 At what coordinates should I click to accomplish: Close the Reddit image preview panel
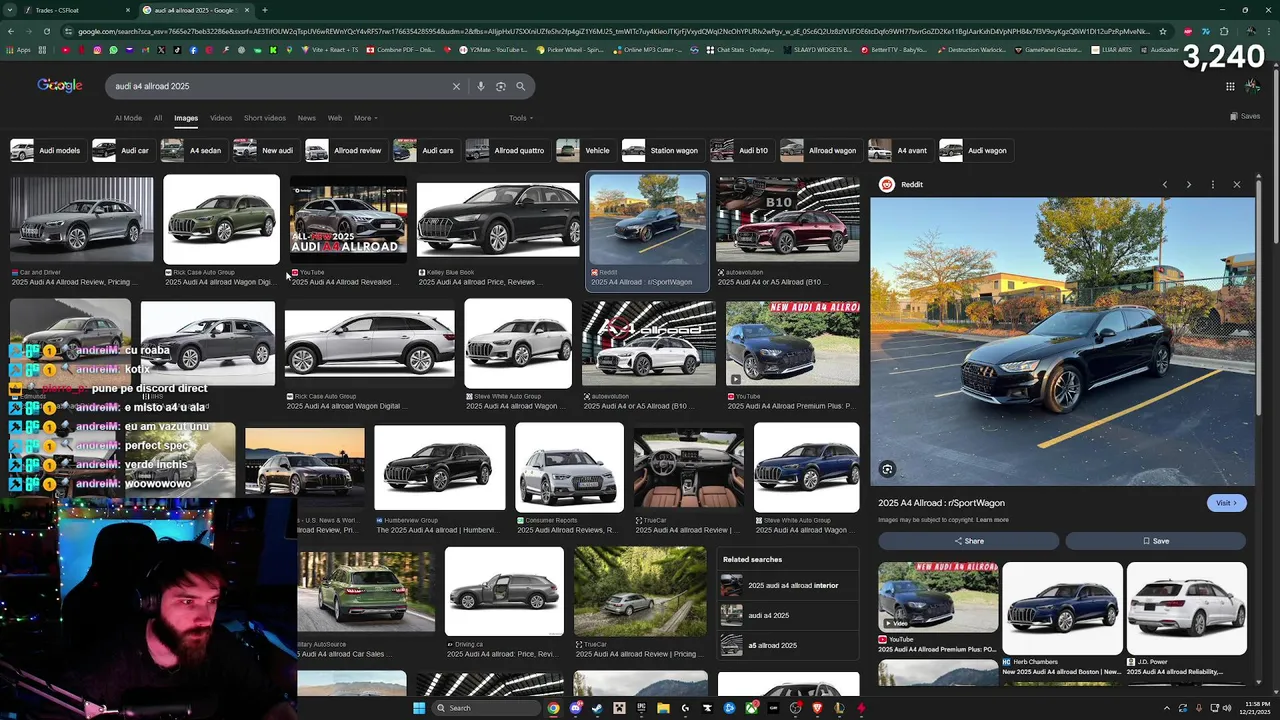pos(1236,184)
